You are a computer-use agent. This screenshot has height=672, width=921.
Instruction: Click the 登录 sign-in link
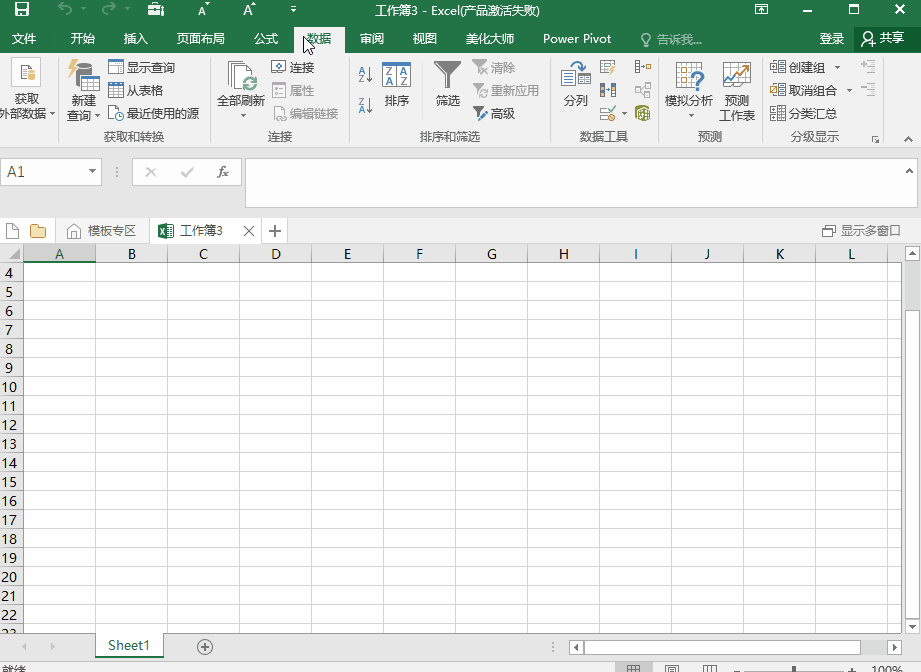(832, 39)
